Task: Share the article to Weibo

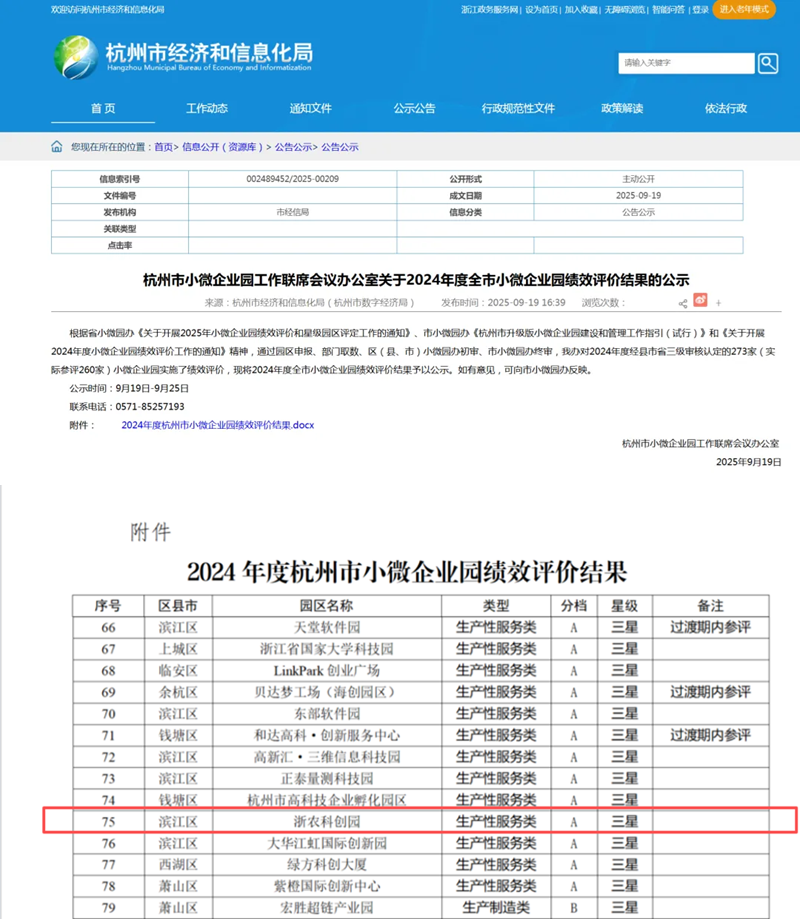Action: pyautogui.click(x=701, y=301)
